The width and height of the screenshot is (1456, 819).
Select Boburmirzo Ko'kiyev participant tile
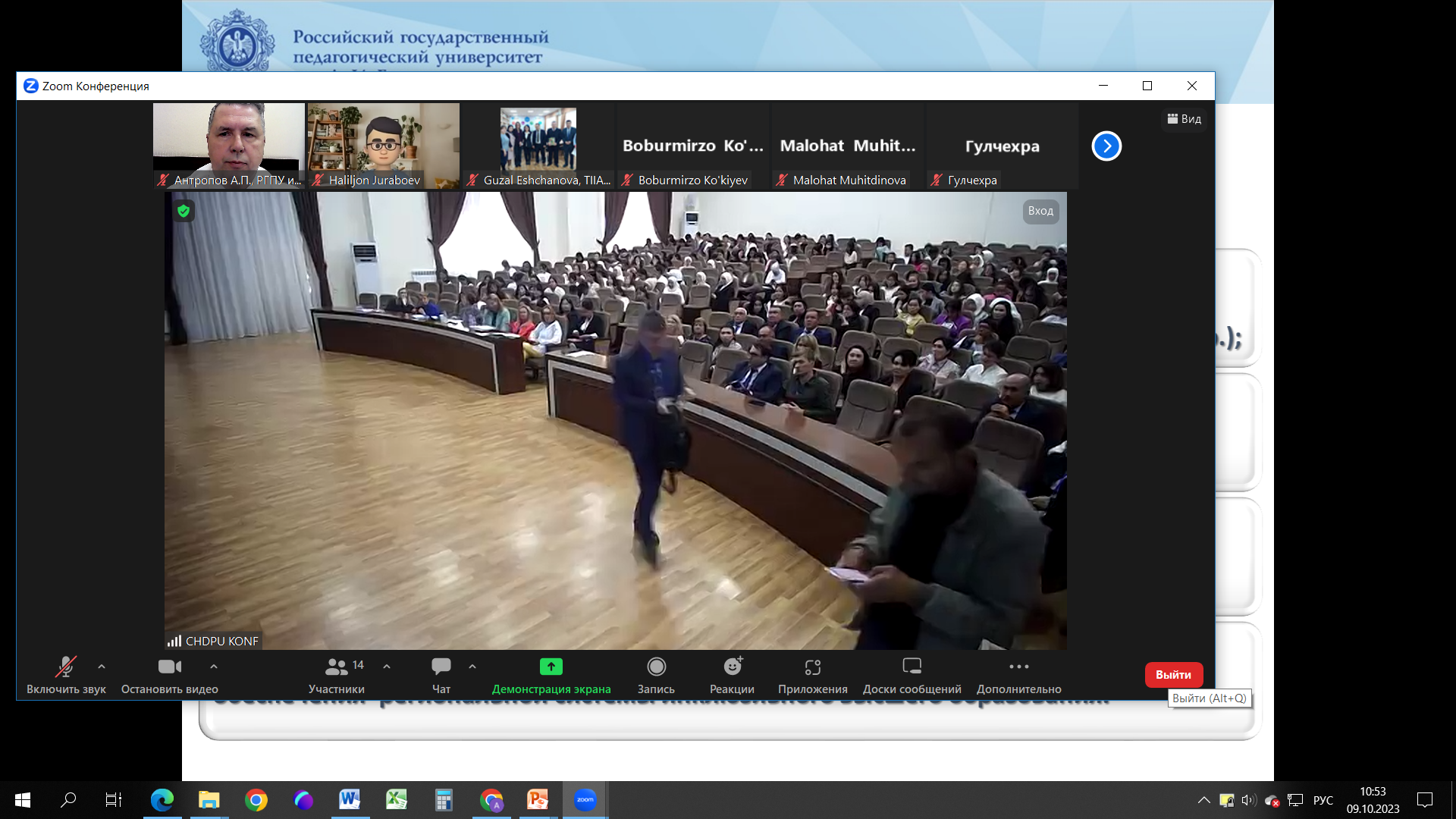pos(693,146)
